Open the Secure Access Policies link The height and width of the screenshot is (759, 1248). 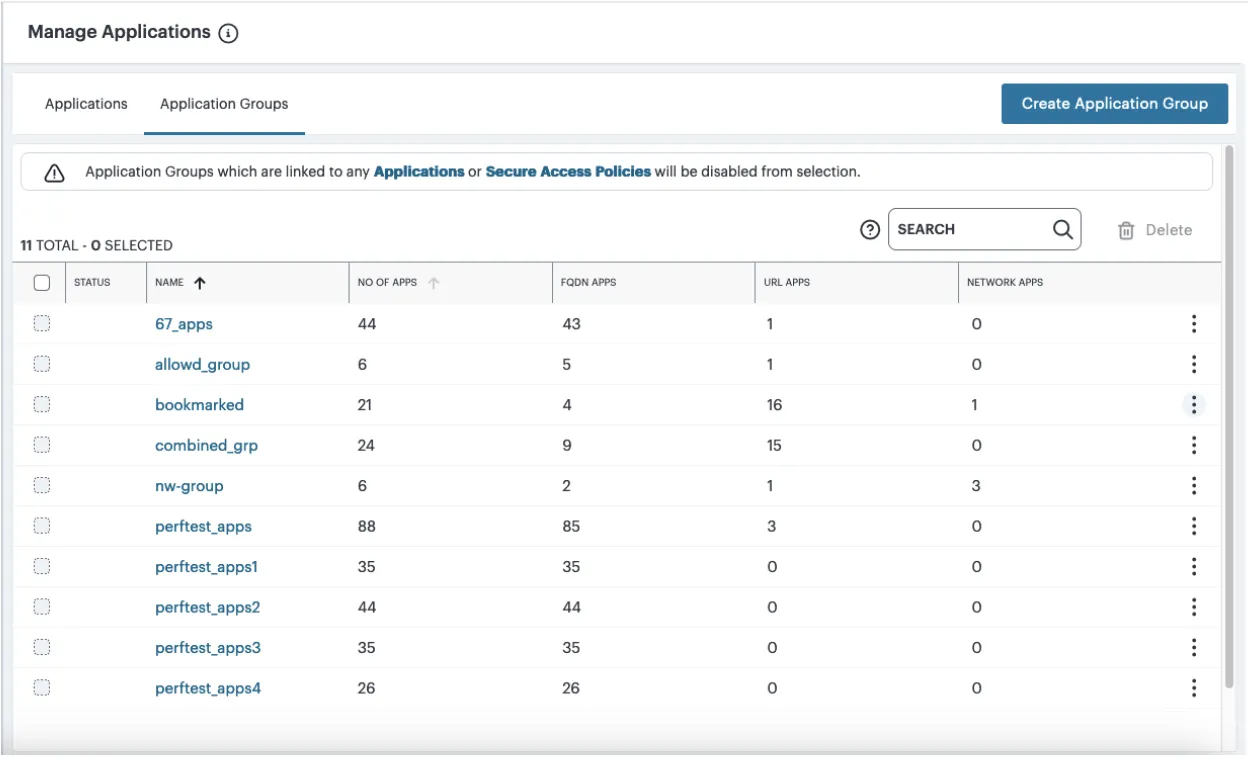568,172
